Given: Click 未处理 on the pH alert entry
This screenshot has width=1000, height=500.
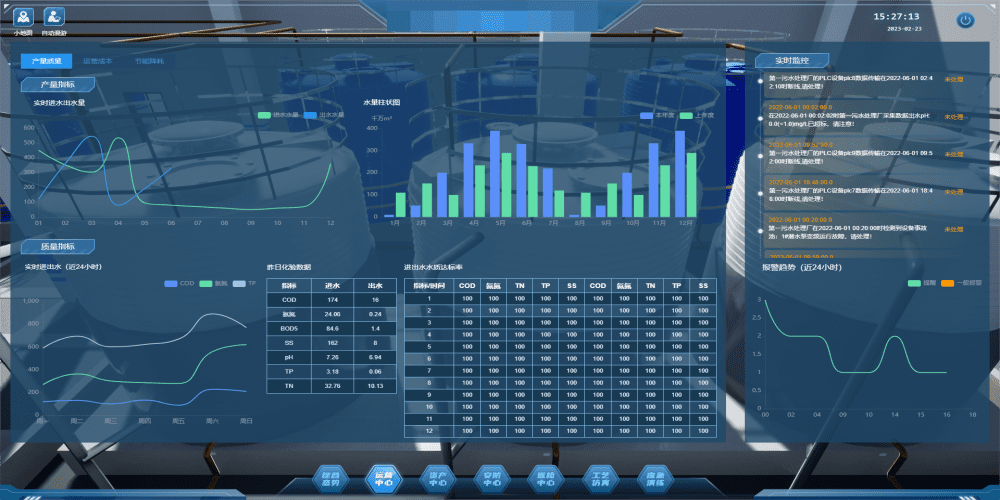Looking at the screenshot, I should (953, 116).
